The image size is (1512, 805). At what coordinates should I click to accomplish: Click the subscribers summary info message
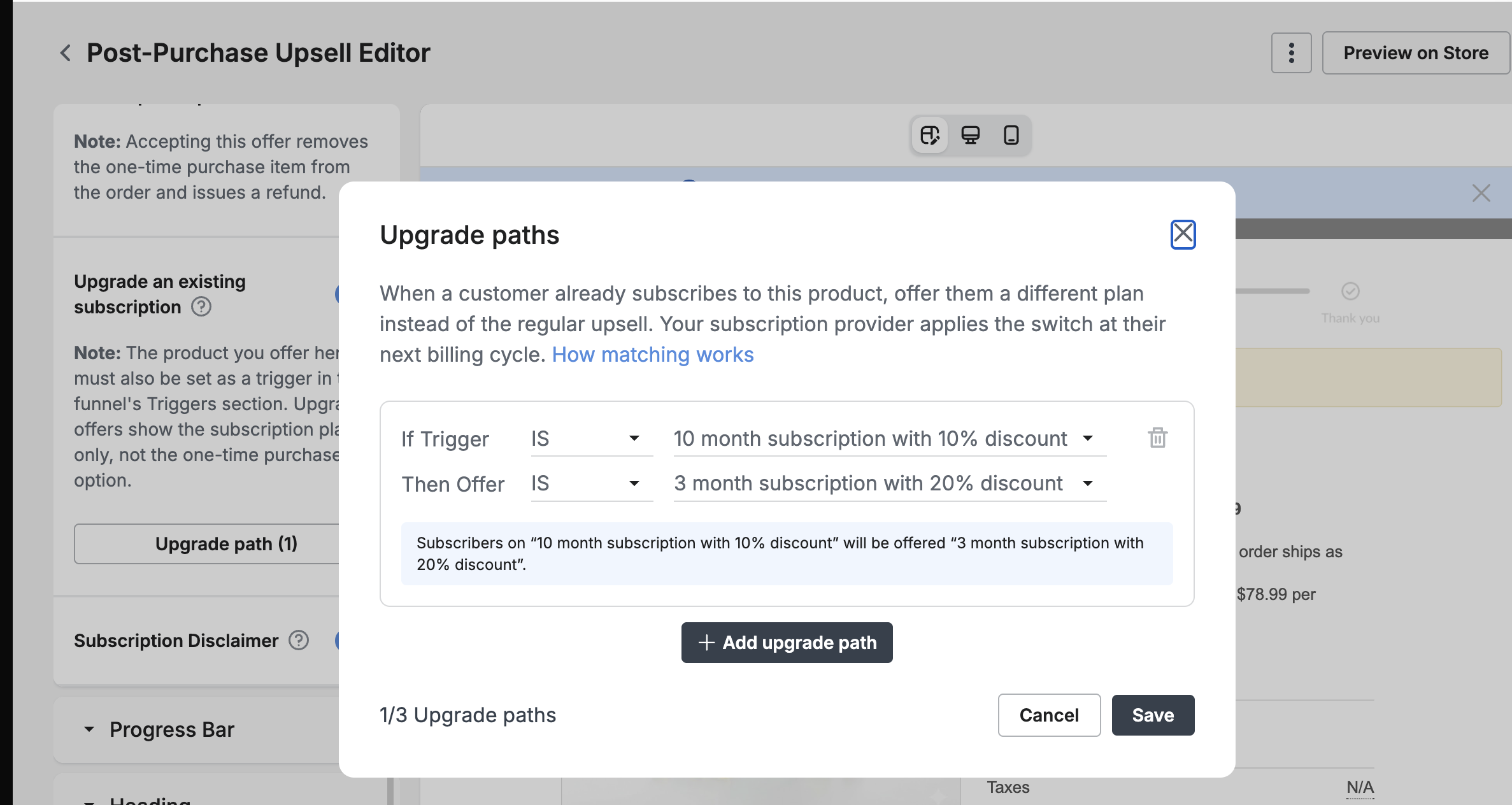pyautogui.click(x=787, y=553)
